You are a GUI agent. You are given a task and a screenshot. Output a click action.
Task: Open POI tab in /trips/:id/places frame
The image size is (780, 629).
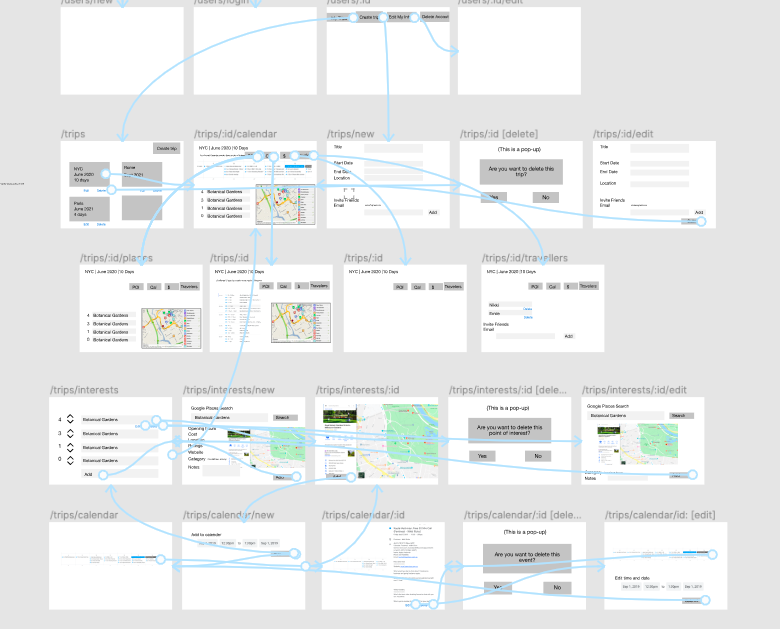click(136, 287)
